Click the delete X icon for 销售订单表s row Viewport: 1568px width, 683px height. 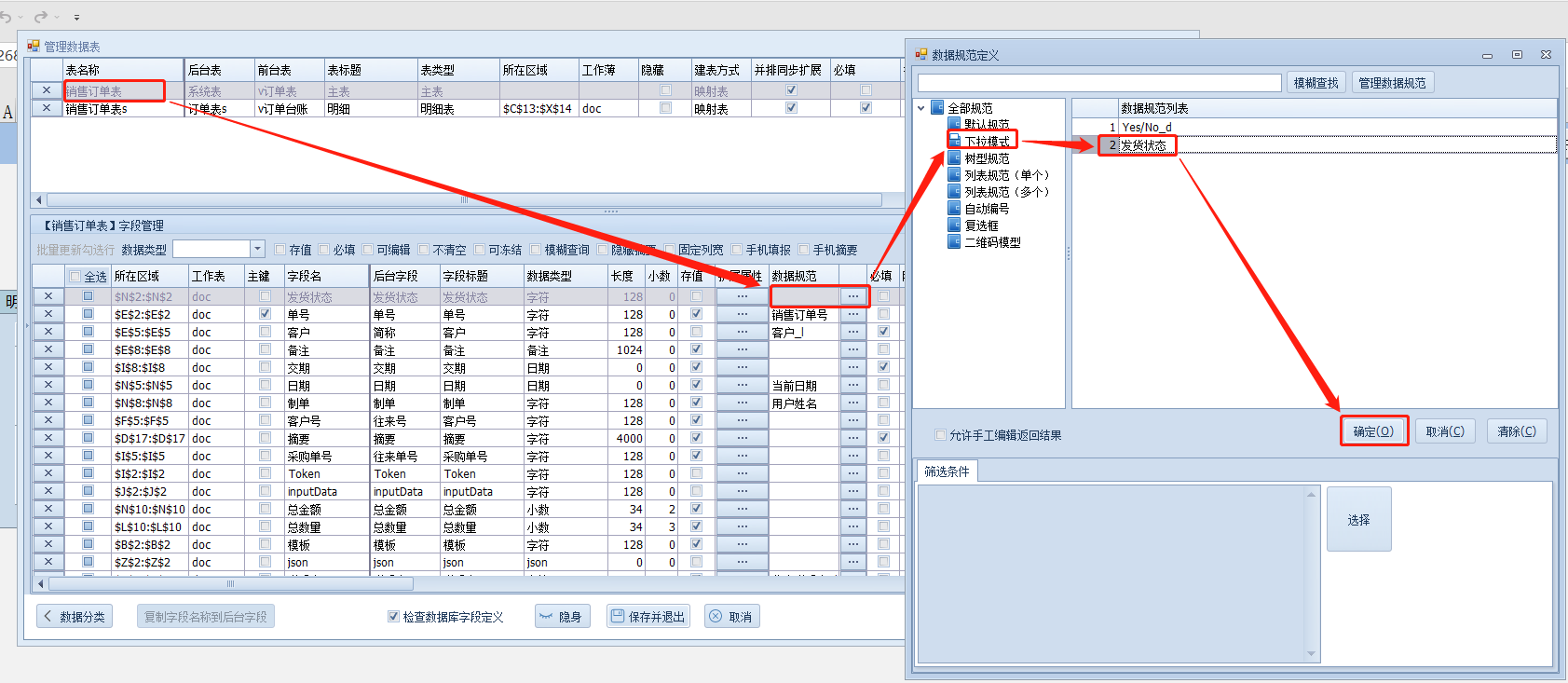pos(47,108)
